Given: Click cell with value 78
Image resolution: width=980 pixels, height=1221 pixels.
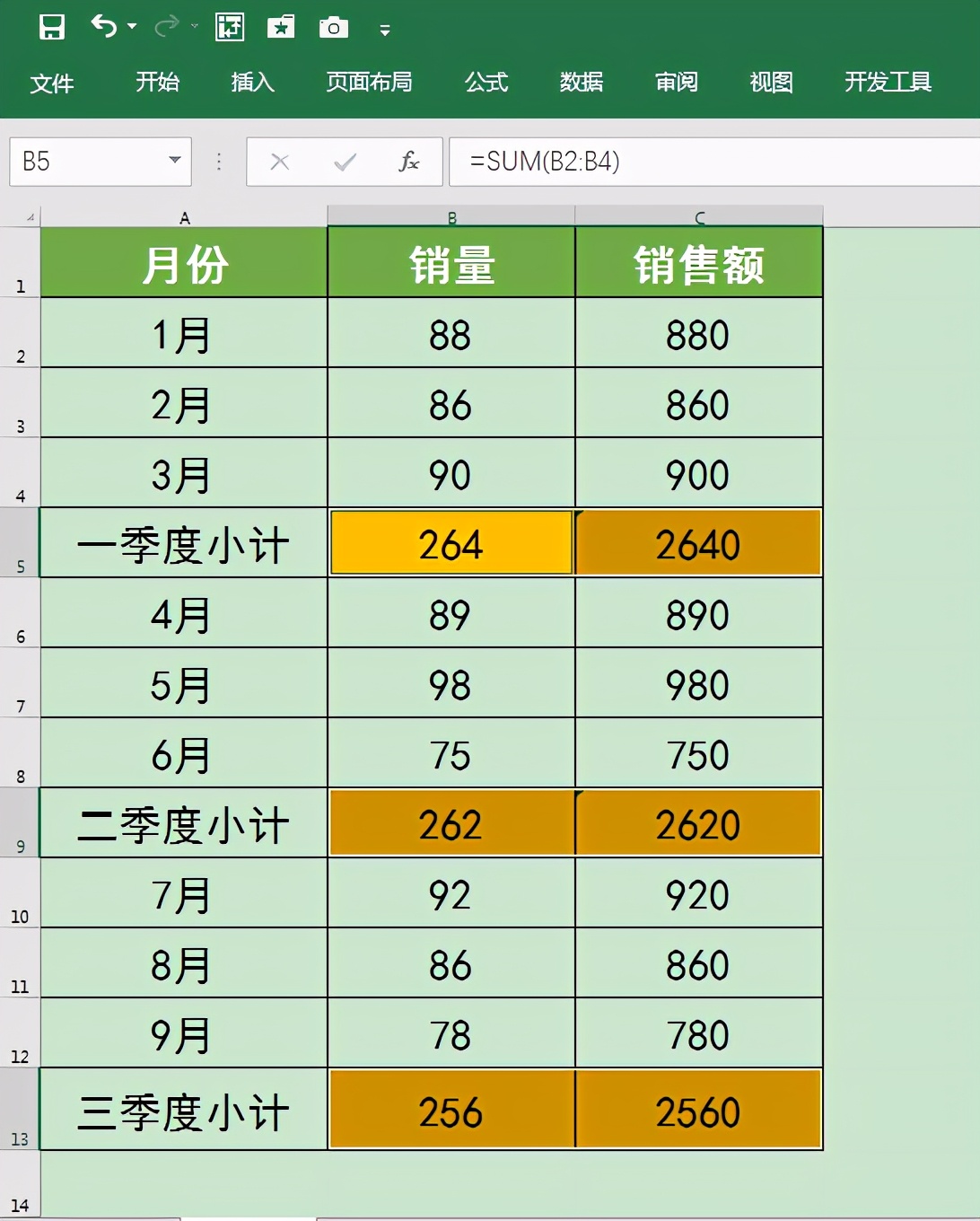Looking at the screenshot, I should tap(451, 1032).
